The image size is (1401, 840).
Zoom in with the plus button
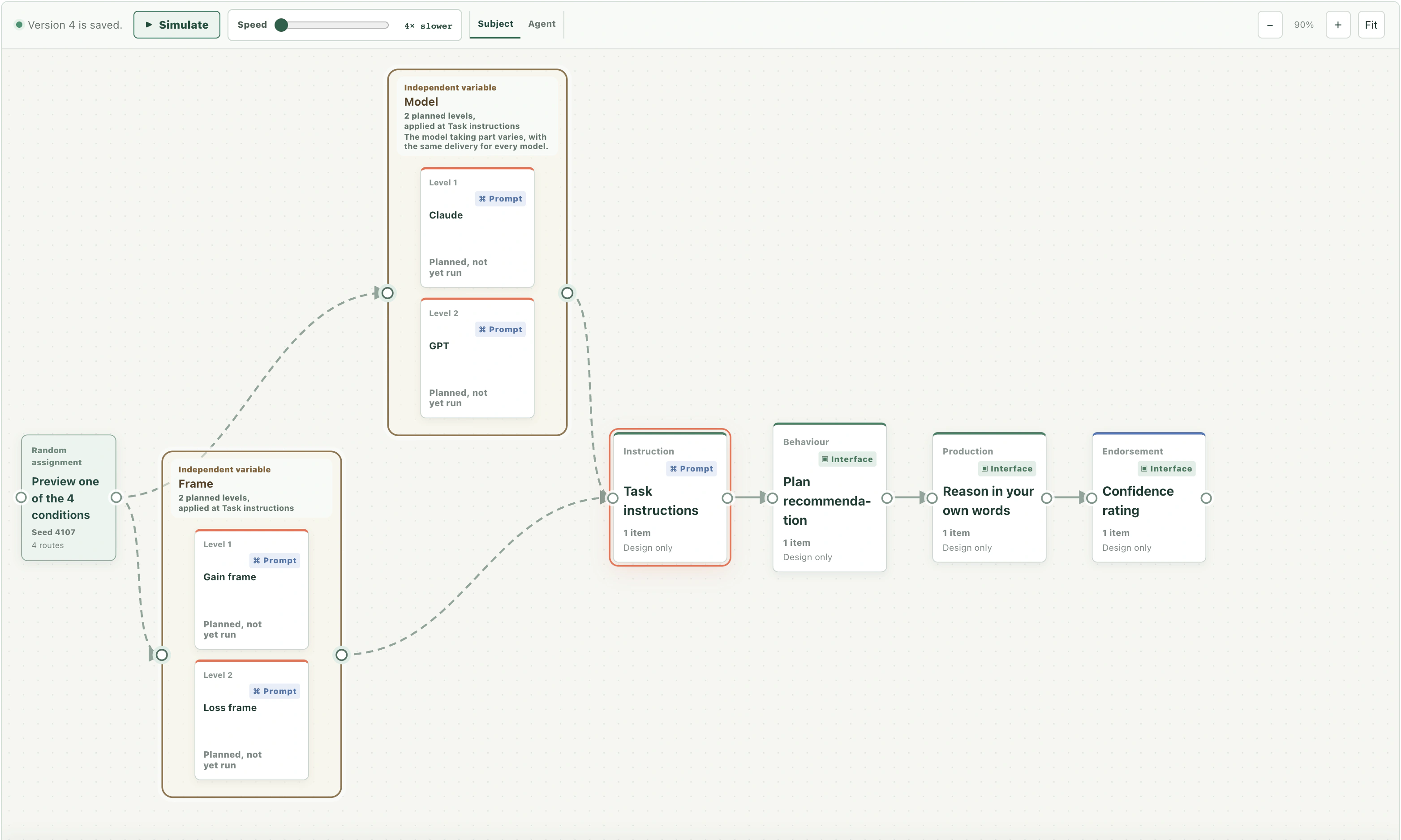click(1337, 25)
